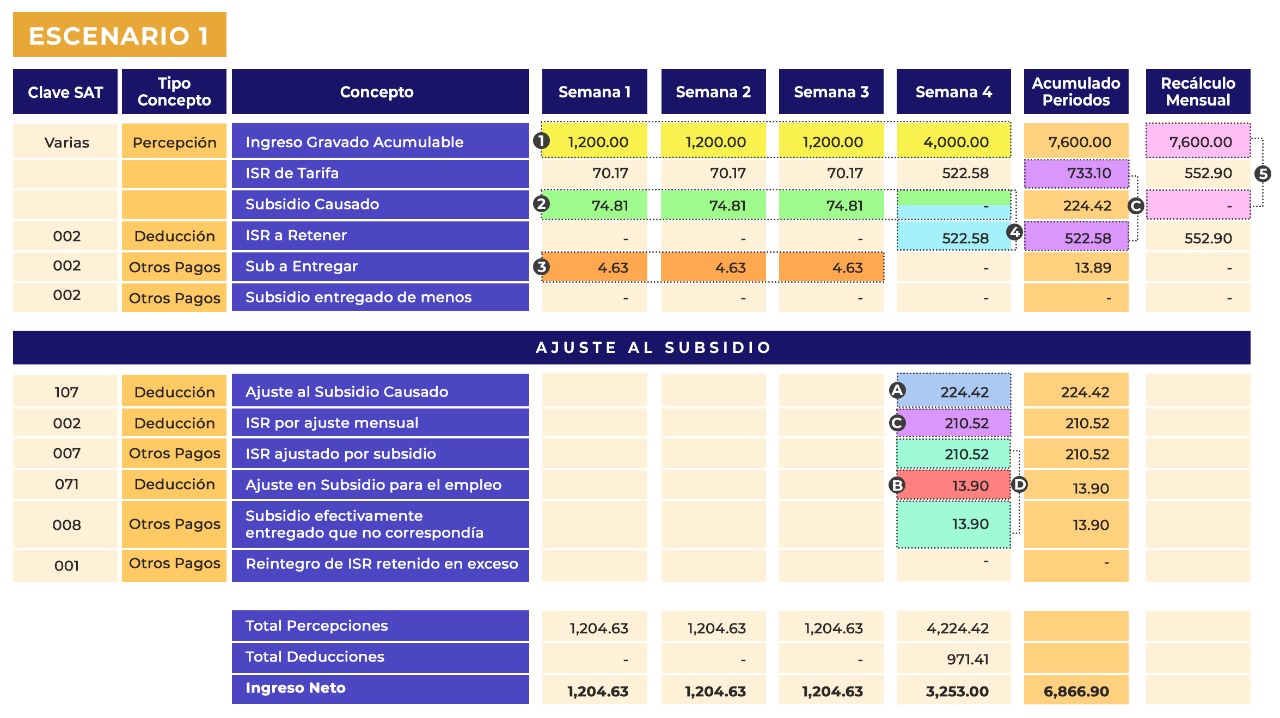Select the red 13.90 highlighted cell

pos(953,483)
